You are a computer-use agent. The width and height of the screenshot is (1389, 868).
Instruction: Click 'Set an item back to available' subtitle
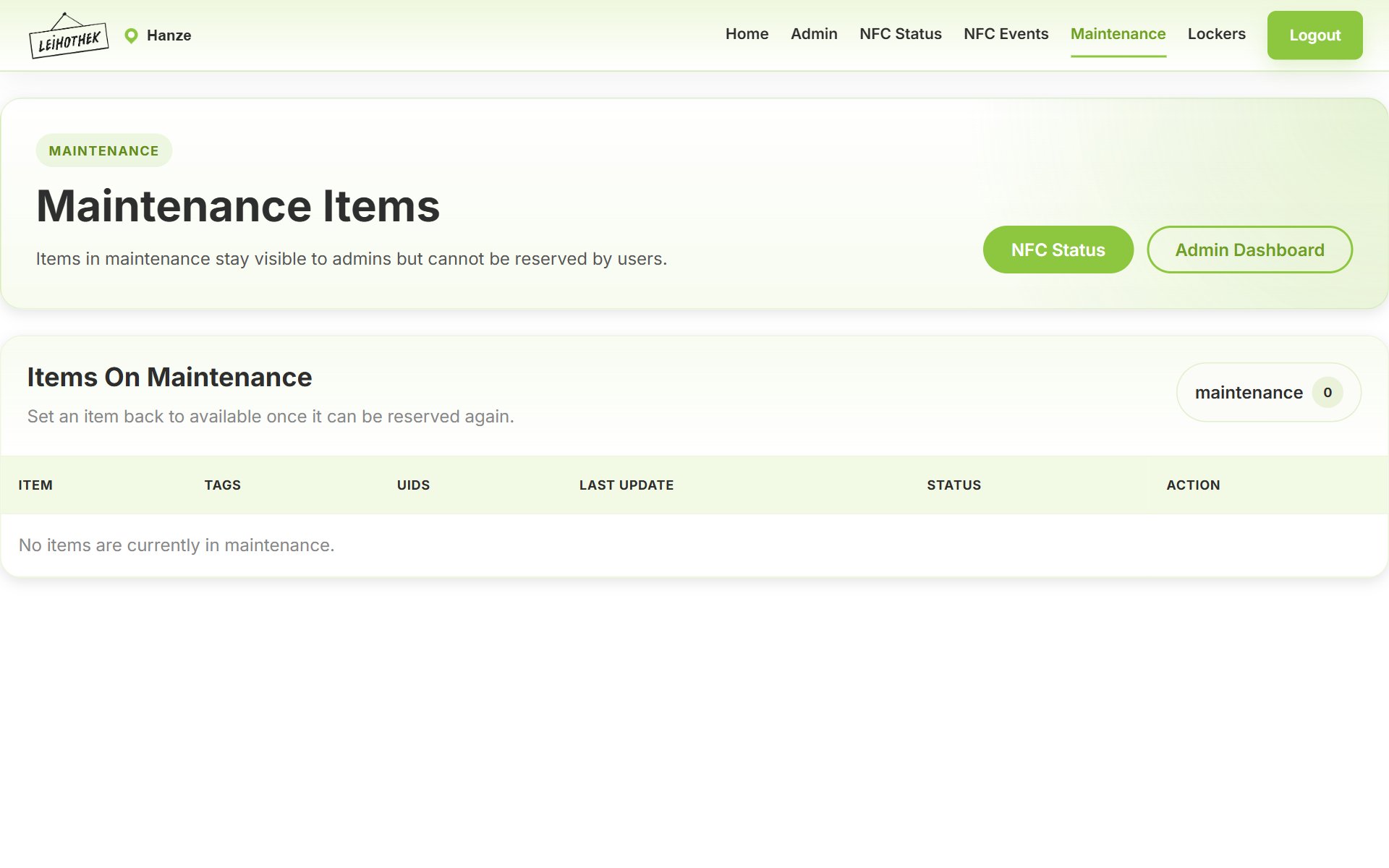click(x=271, y=417)
